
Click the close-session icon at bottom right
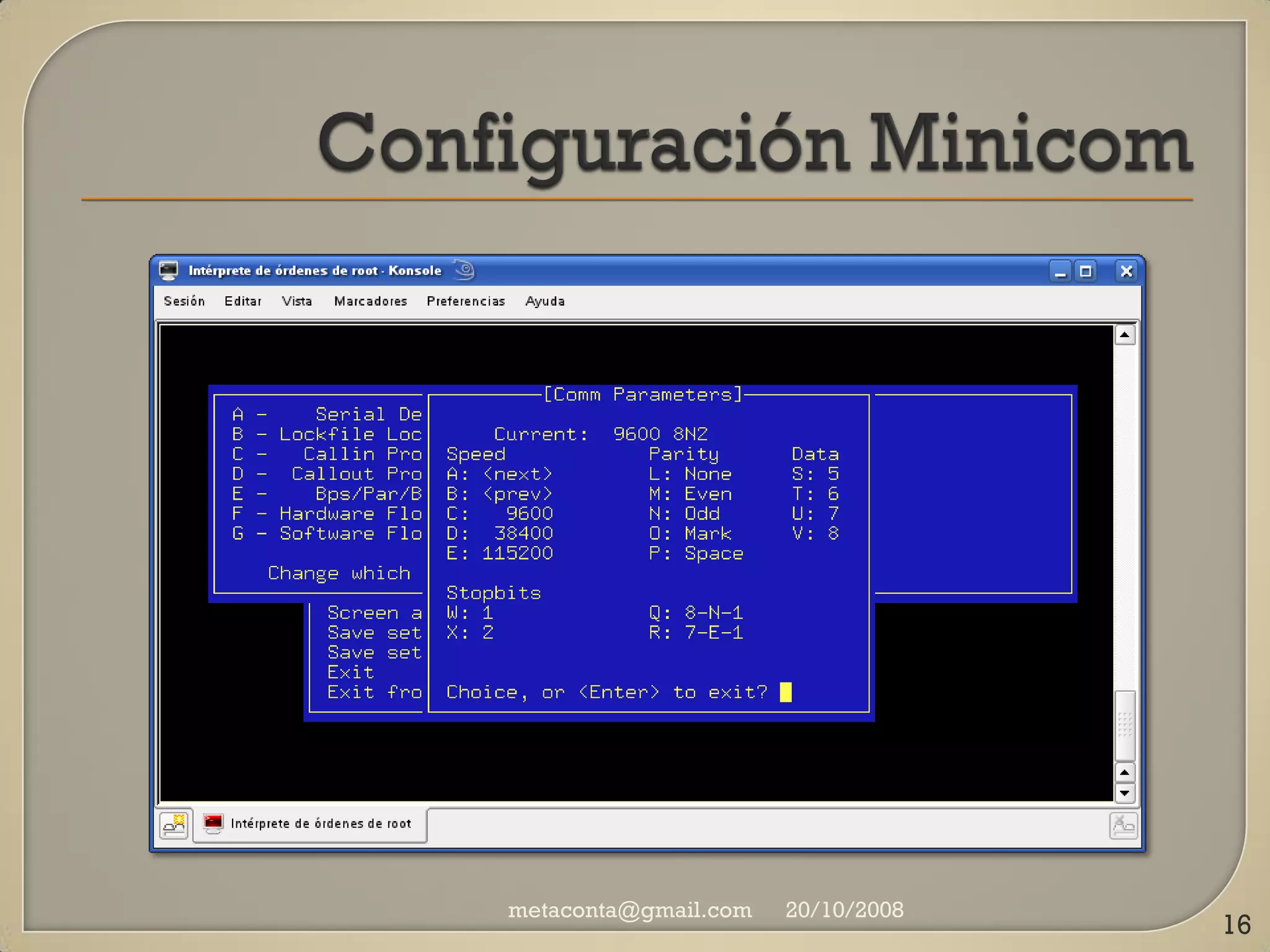(1123, 826)
